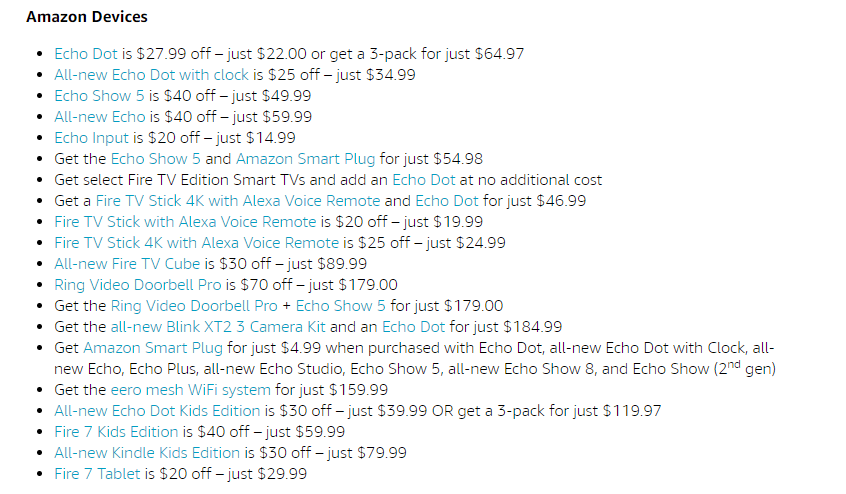Select the All-new Echo link
The height and width of the screenshot is (494, 846).
point(100,117)
